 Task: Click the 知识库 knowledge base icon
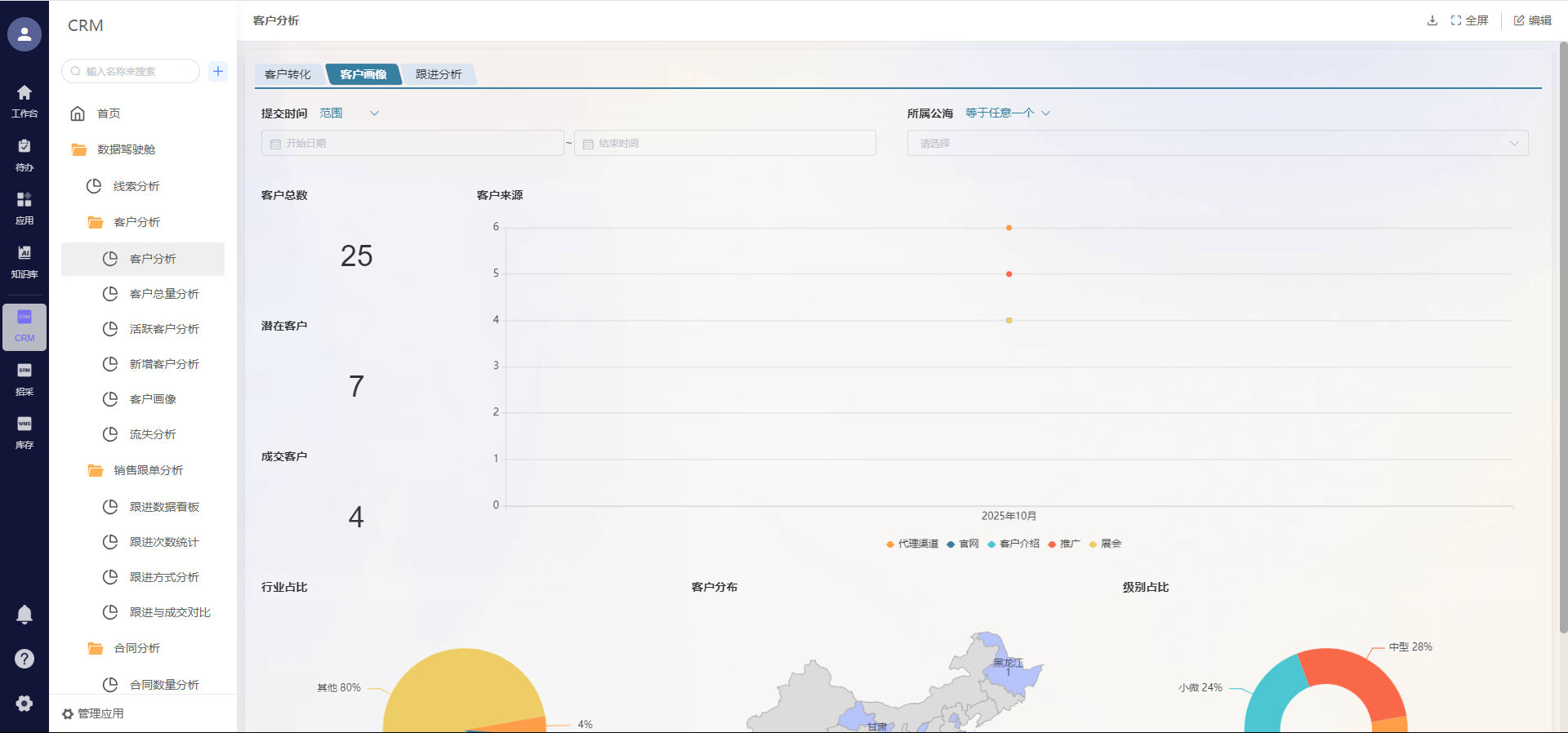point(24,261)
